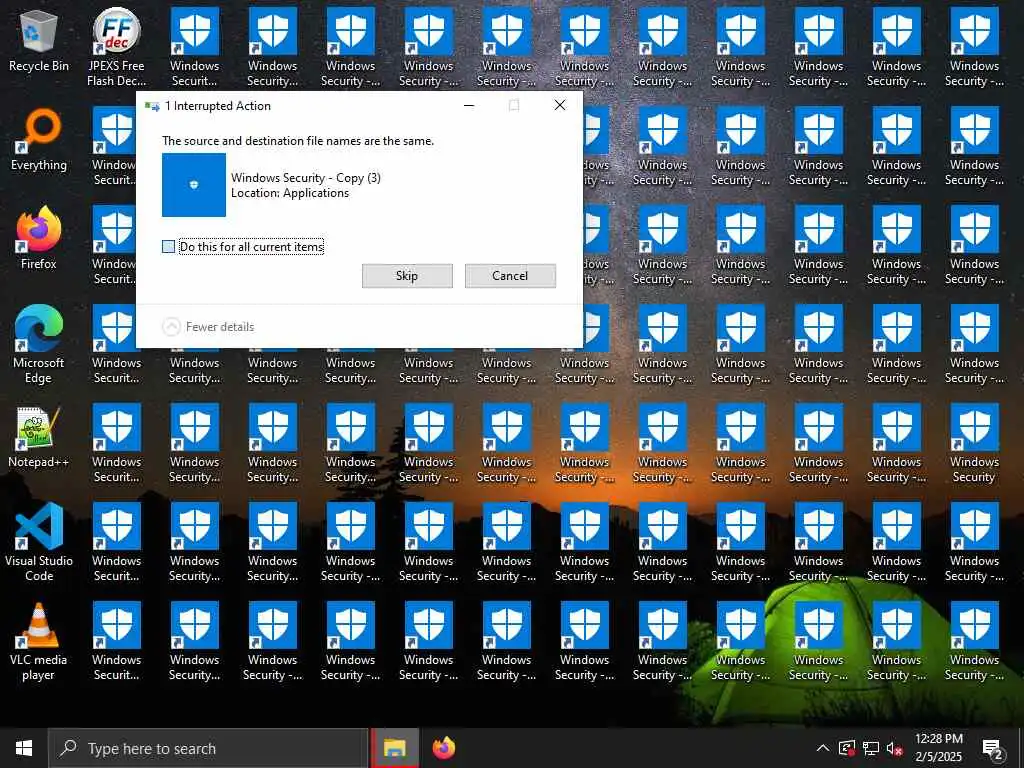Image resolution: width=1024 pixels, height=768 pixels.
Task: Collapse the dialog with Fewer details
Action: click(x=208, y=327)
